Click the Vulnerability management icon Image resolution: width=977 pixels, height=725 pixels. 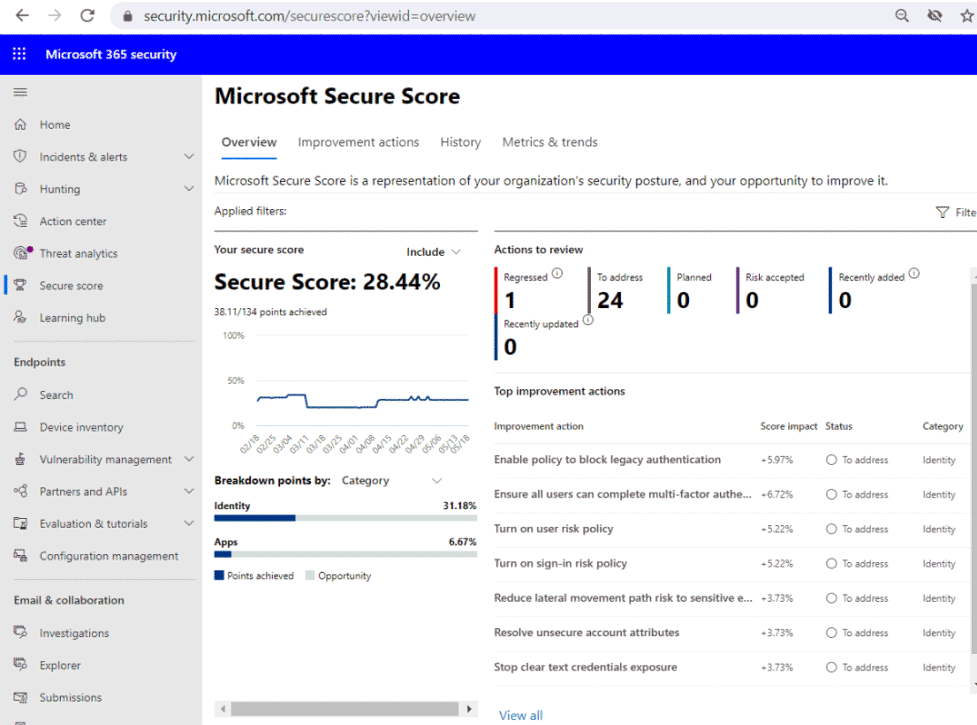coord(21,459)
